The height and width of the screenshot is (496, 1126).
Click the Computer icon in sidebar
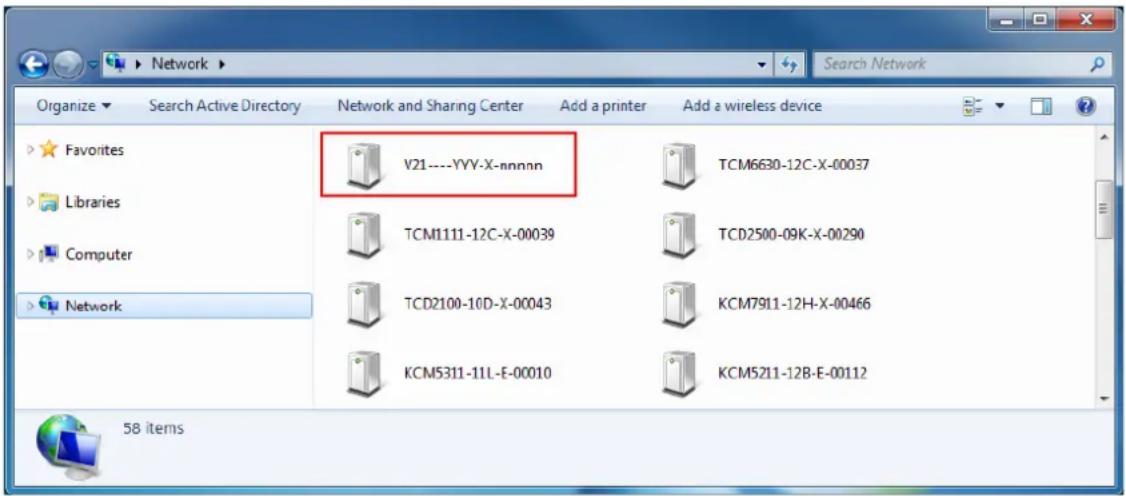[49, 254]
